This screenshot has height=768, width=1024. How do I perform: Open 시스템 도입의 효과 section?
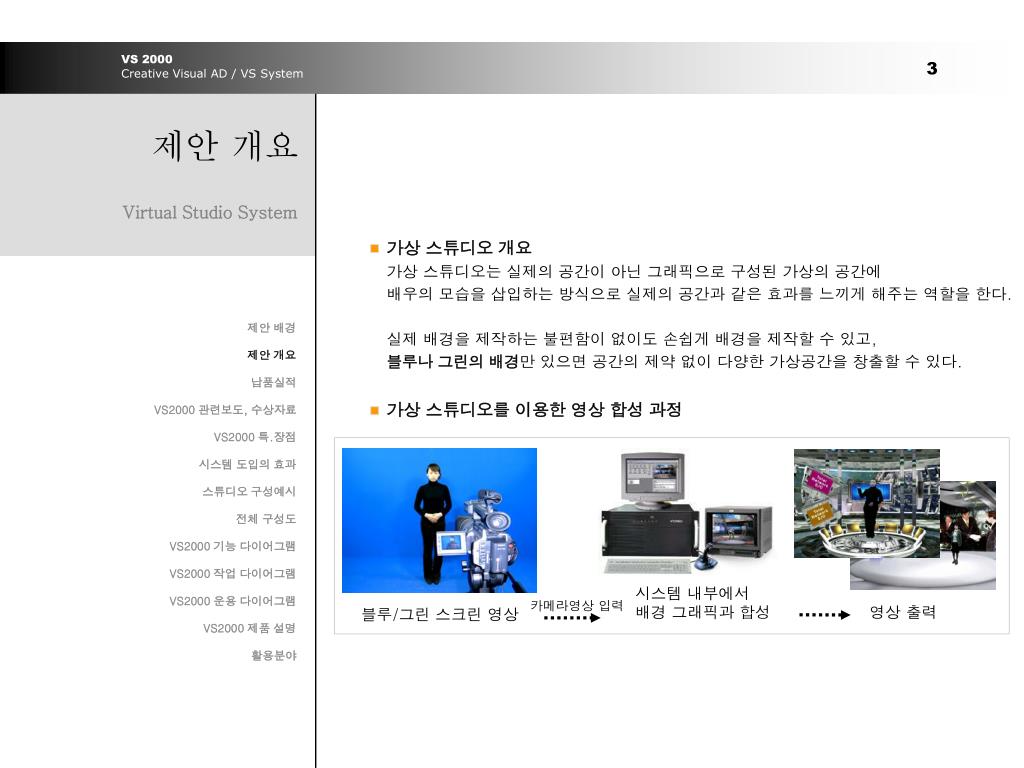click(x=248, y=464)
